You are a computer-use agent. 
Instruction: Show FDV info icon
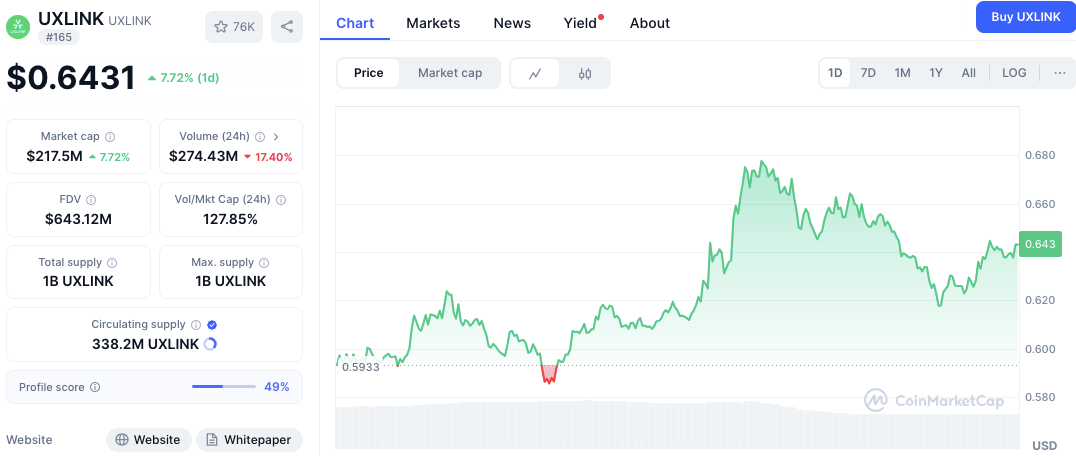pos(91,200)
